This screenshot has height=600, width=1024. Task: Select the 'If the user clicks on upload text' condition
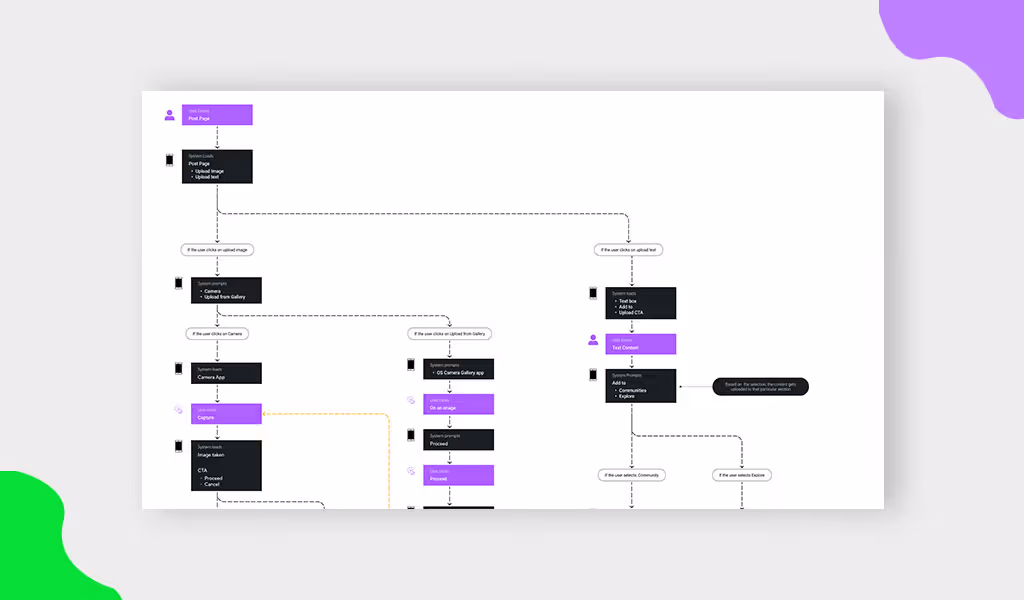tap(628, 250)
